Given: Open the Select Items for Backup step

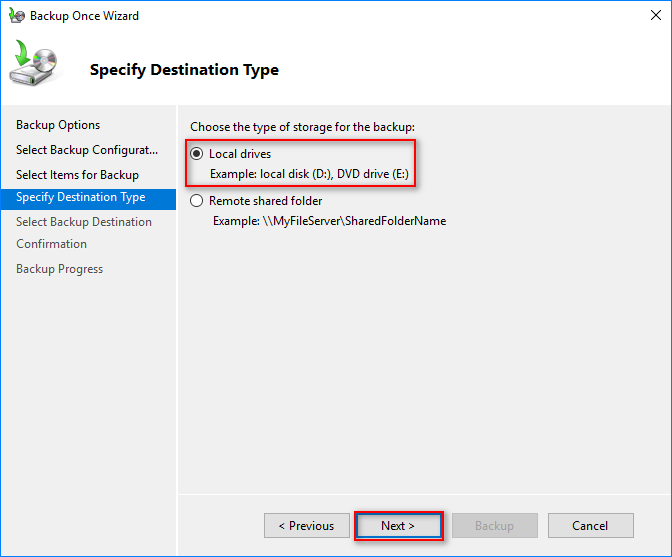Looking at the screenshot, I should 77,175.
